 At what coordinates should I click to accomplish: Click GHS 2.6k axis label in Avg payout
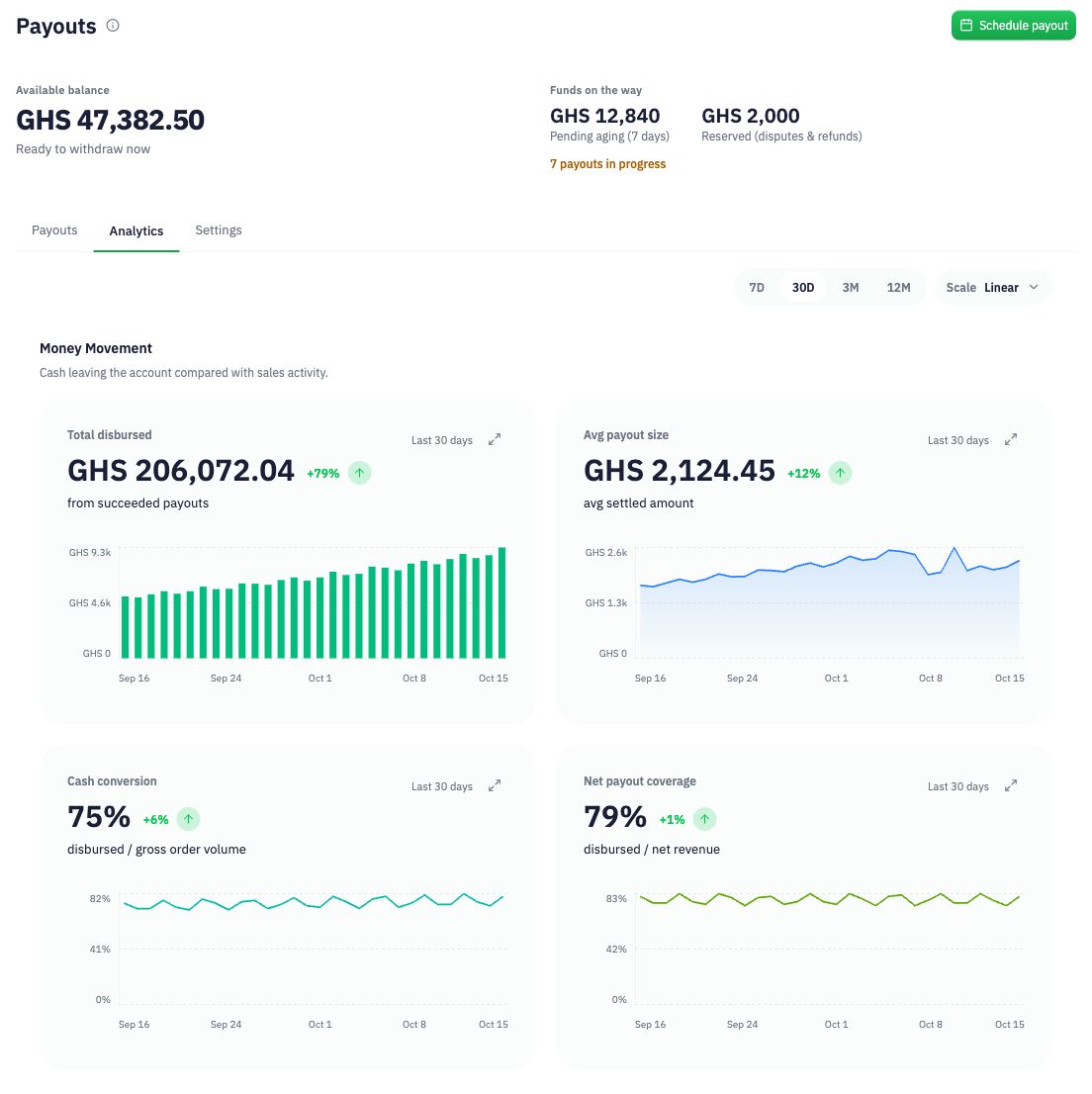tap(606, 553)
